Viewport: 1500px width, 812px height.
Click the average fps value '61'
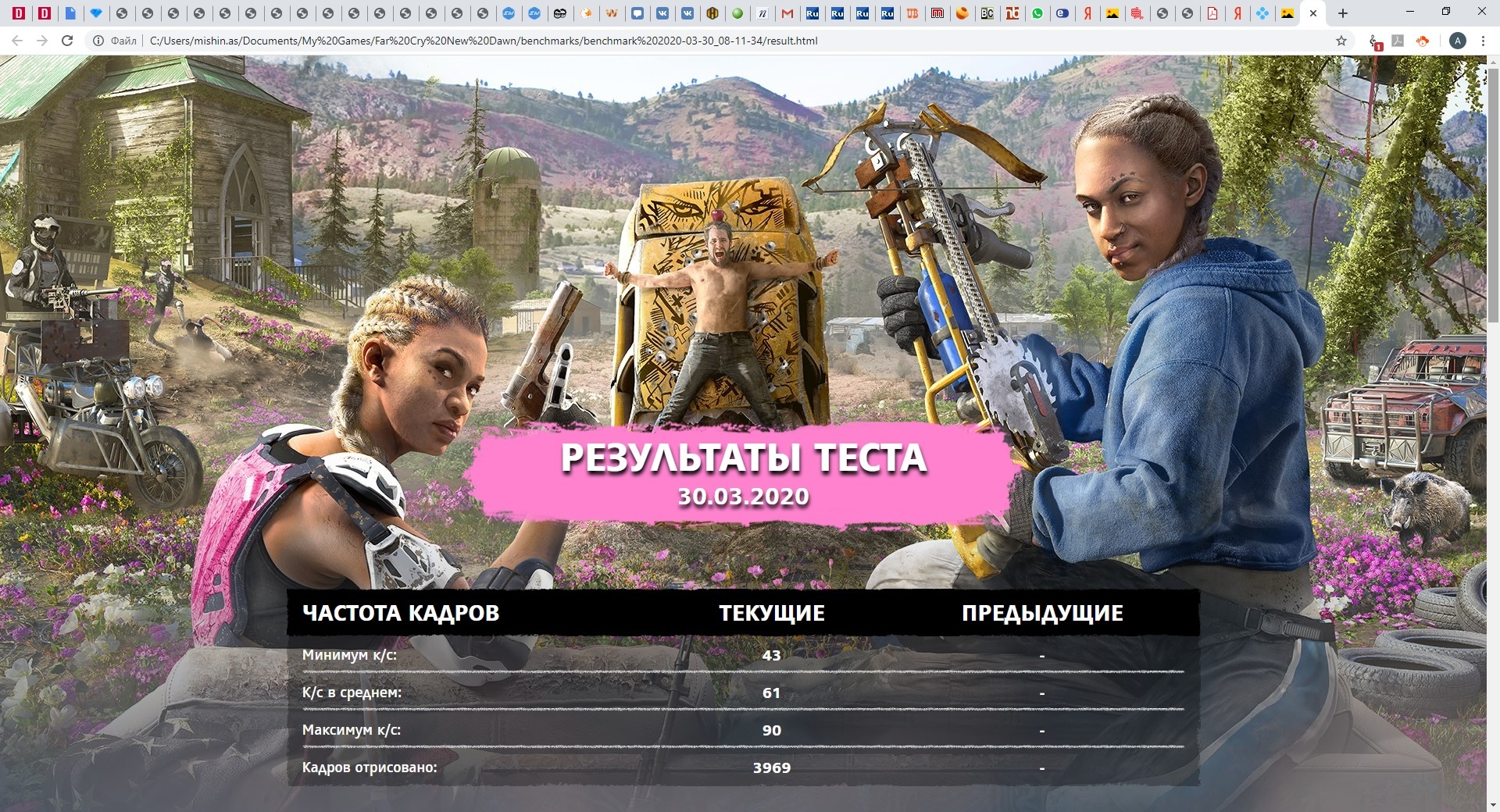[x=772, y=693]
